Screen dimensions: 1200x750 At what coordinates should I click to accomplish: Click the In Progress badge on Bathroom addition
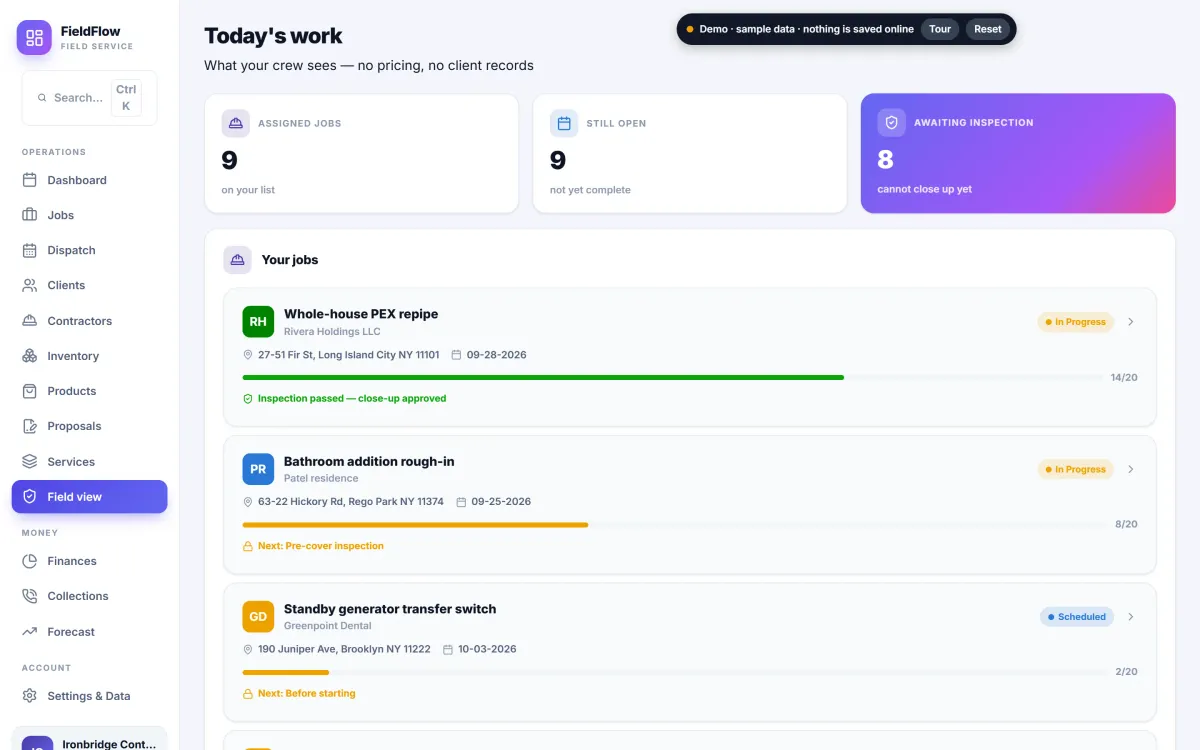coord(1076,469)
